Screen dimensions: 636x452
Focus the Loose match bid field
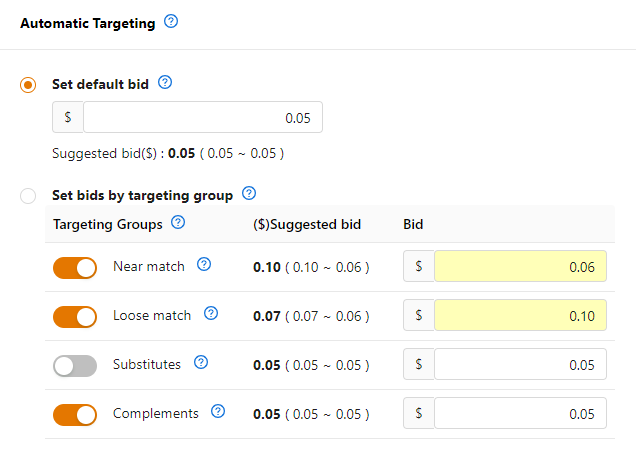pos(520,315)
